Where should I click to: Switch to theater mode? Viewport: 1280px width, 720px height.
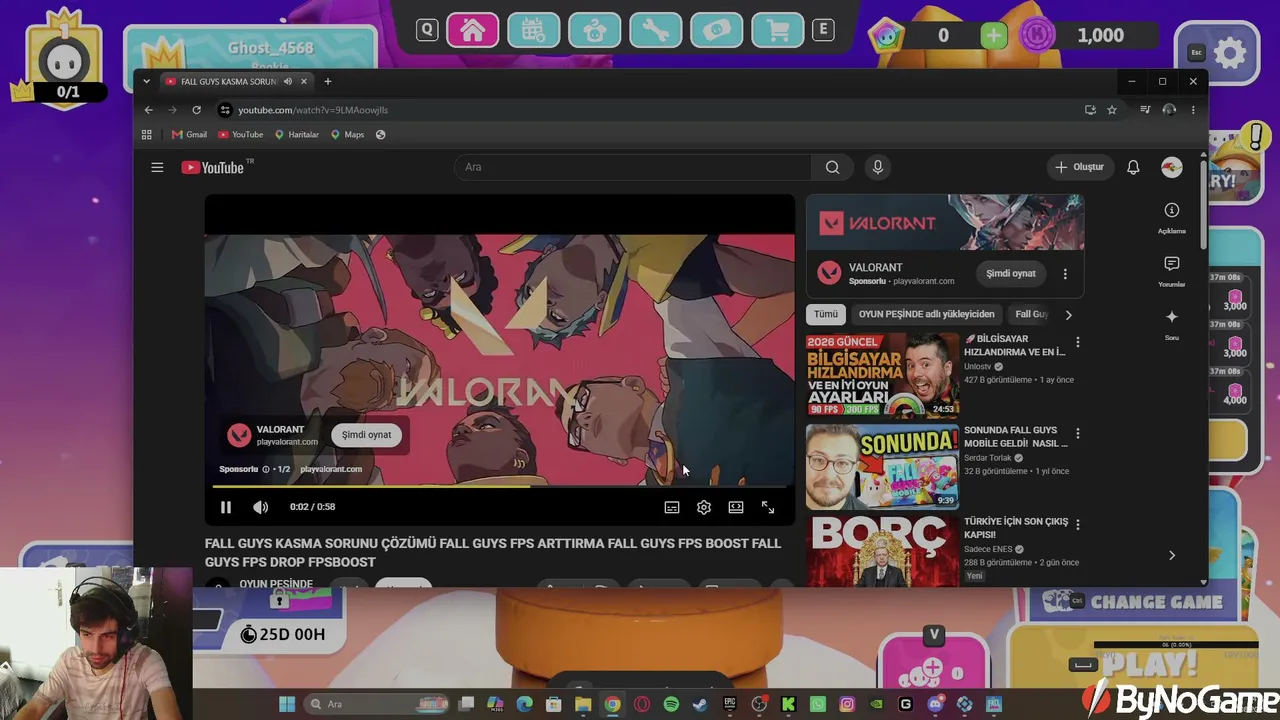coord(736,507)
